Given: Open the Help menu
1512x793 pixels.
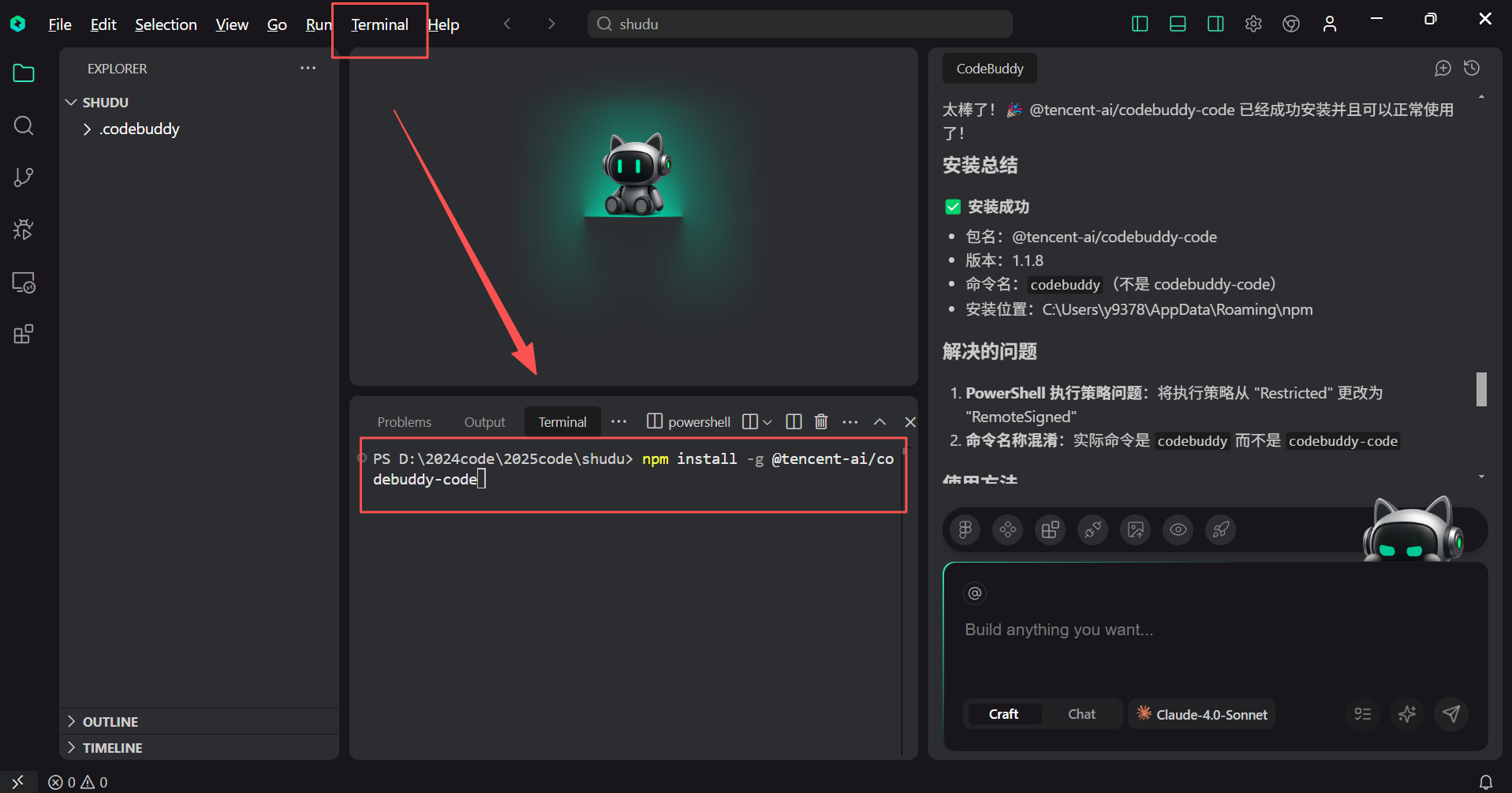Looking at the screenshot, I should coord(443,24).
